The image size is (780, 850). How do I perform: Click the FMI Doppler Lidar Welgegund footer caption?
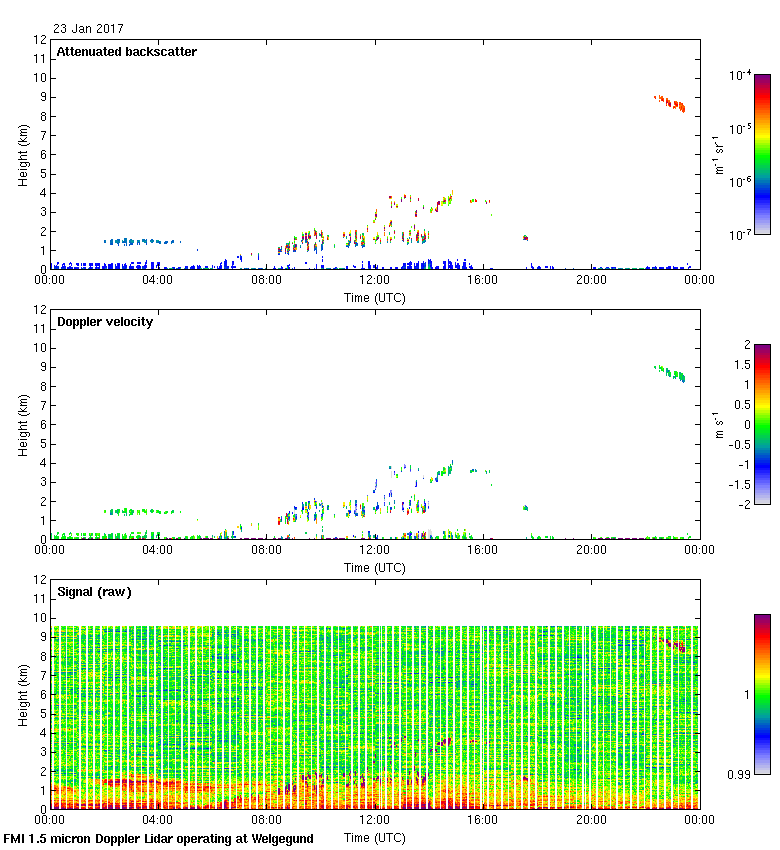[159, 839]
